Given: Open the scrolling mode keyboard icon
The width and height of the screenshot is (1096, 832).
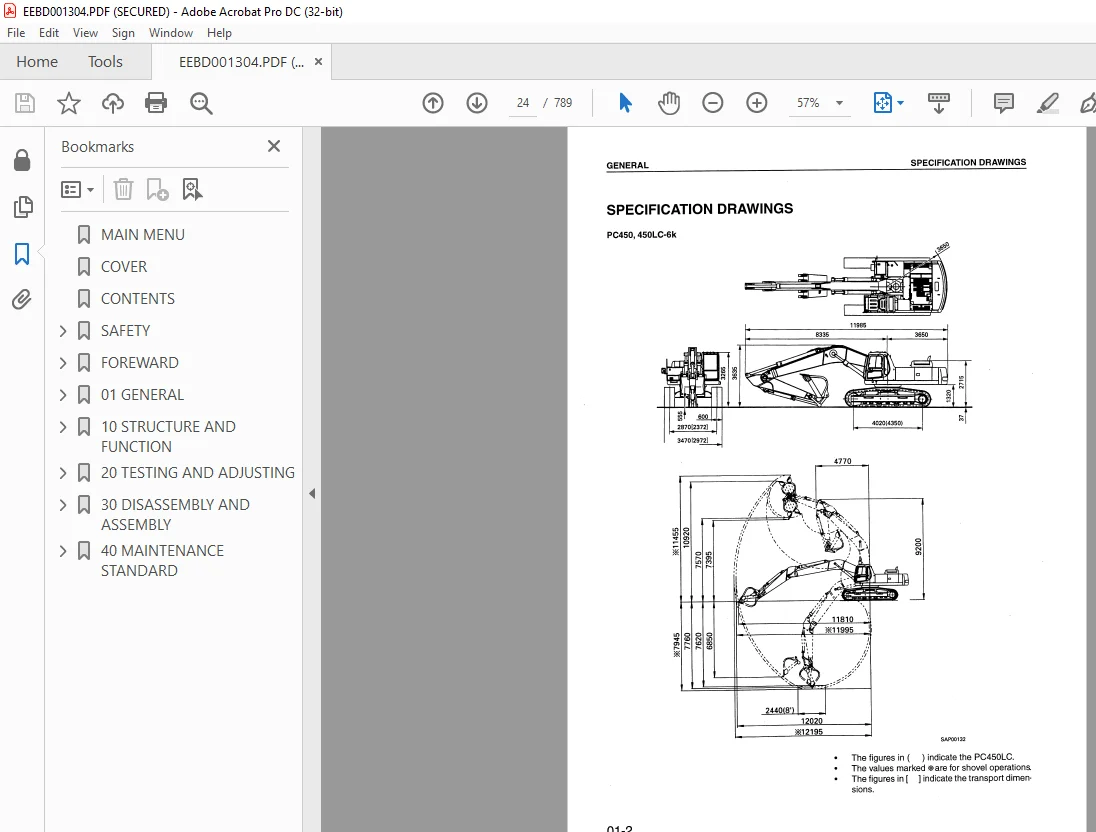Looking at the screenshot, I should click(938, 103).
